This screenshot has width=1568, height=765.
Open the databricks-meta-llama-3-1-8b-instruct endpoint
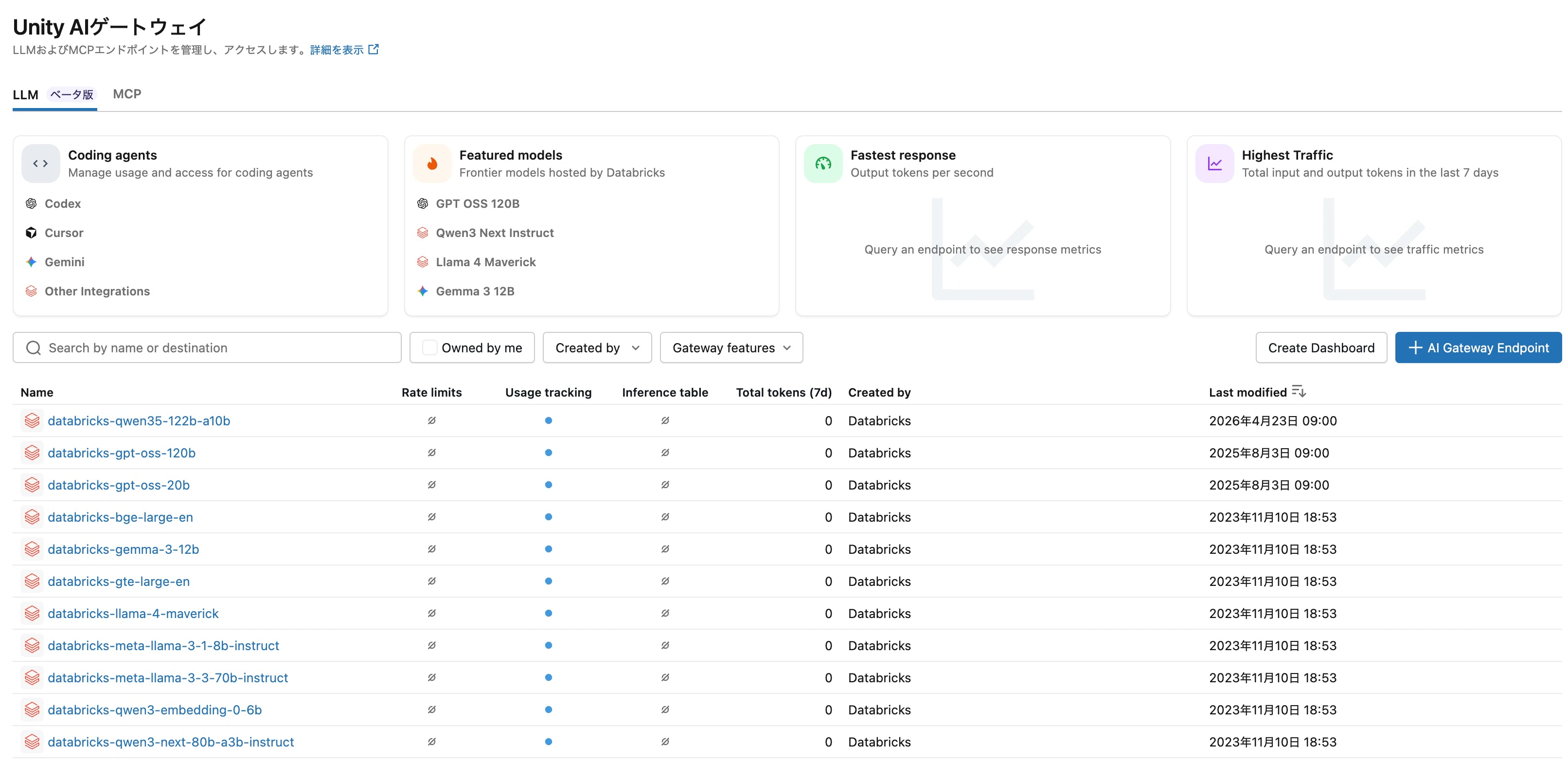point(163,646)
